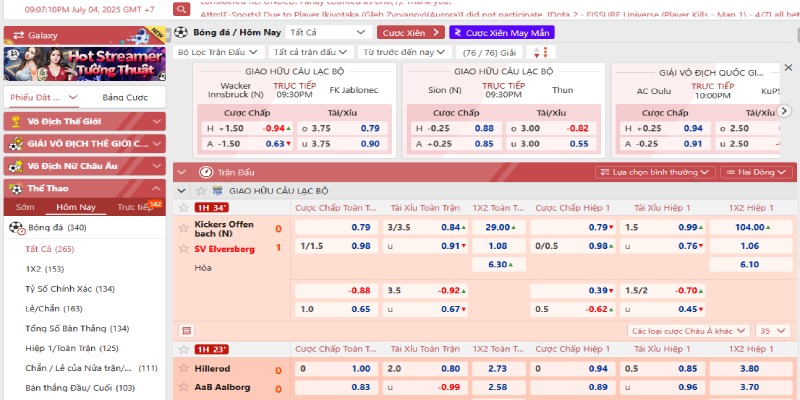Viewport: 800px width, 400px height.
Task: Click Hillerod first half 1X2 odds 3.80
Action: tap(751, 368)
